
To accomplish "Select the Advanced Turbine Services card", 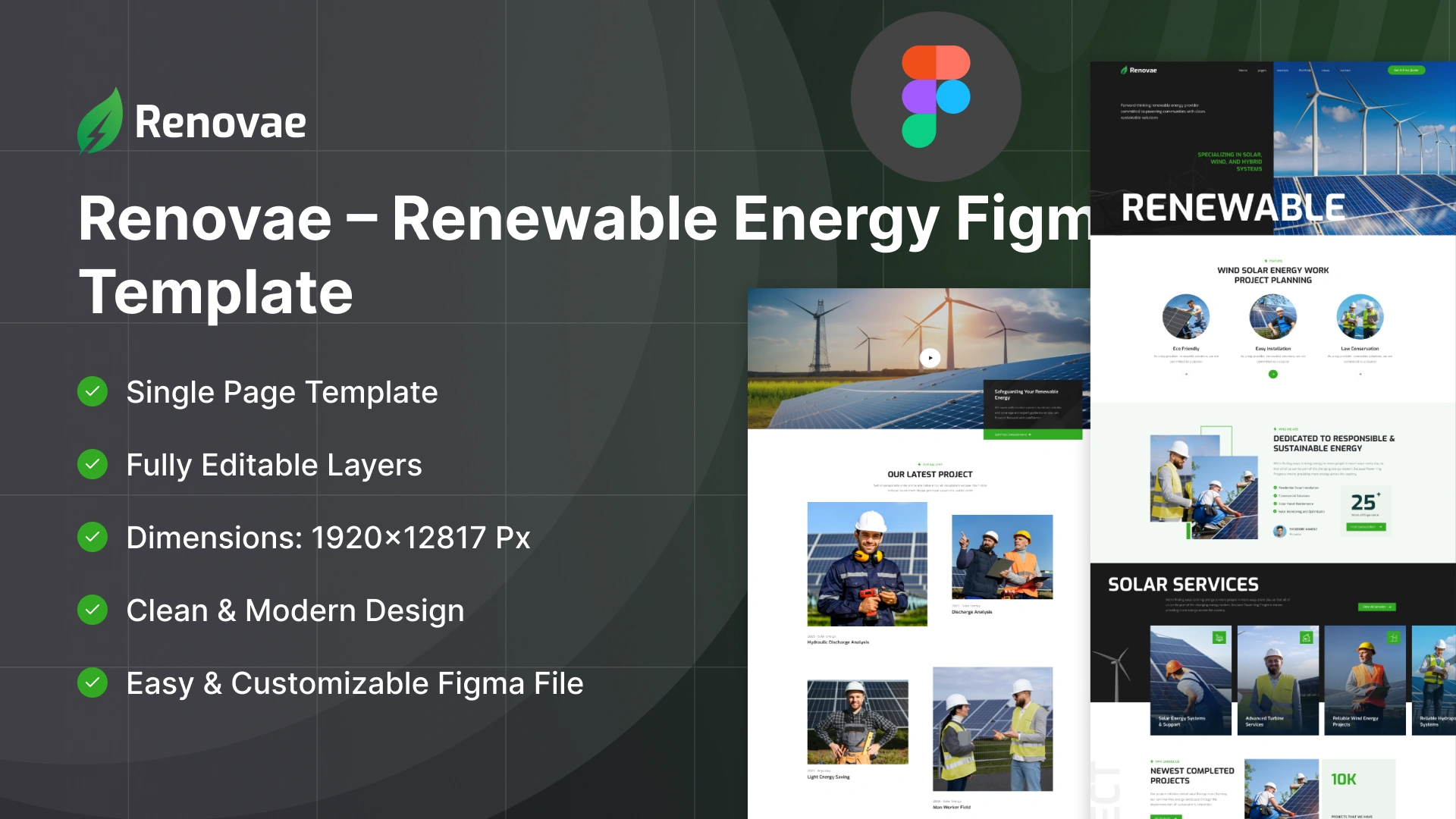I will point(1278,680).
